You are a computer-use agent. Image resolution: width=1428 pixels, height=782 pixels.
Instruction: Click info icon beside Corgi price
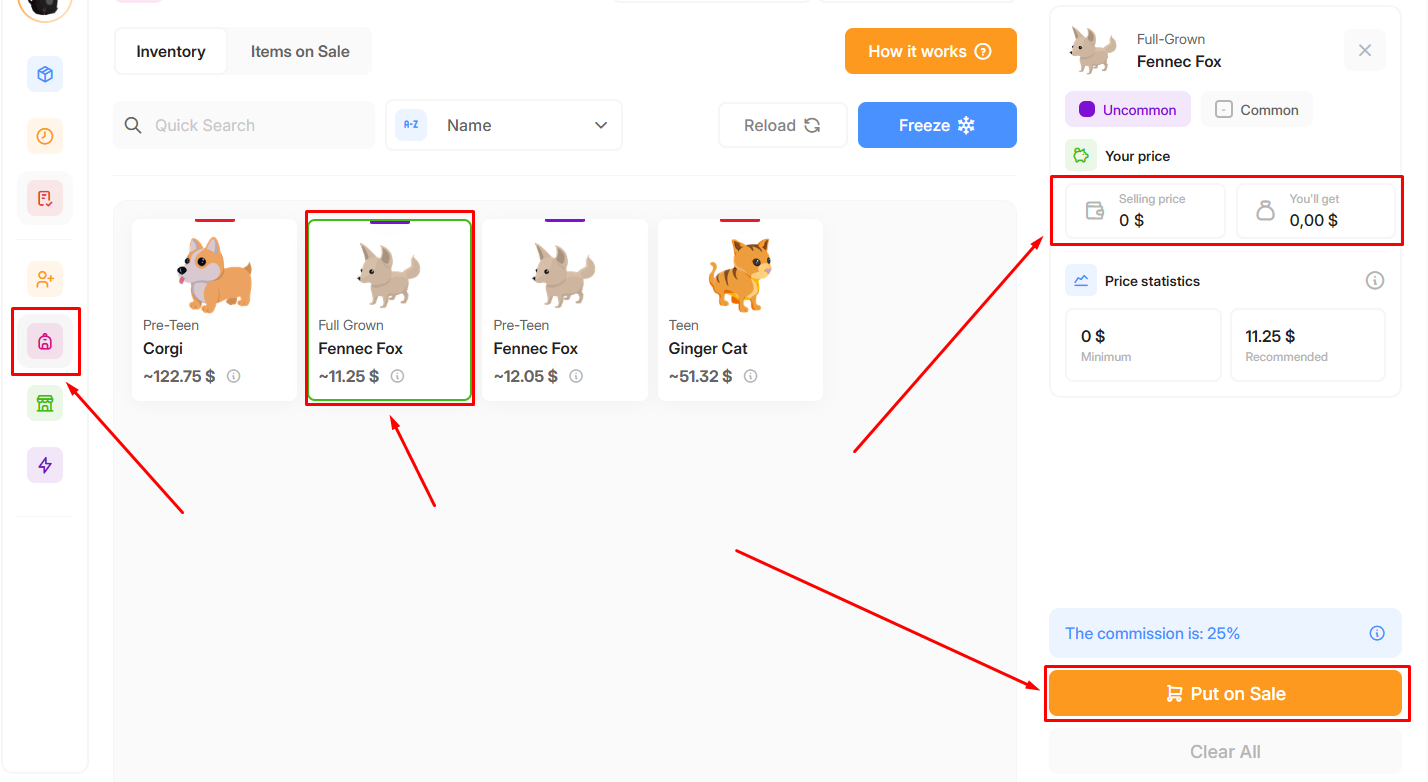[x=234, y=377]
